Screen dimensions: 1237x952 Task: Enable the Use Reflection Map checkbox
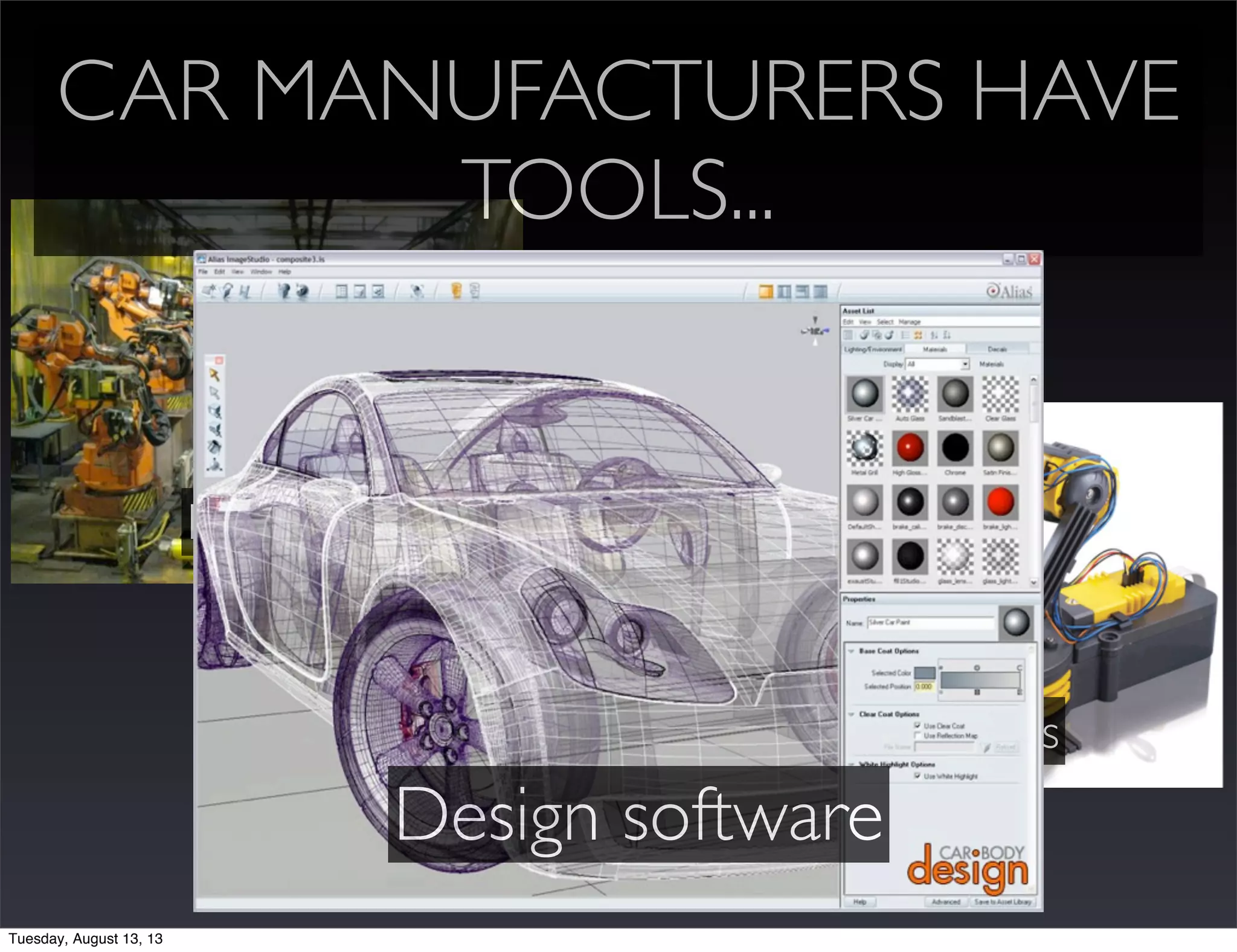[x=917, y=736]
